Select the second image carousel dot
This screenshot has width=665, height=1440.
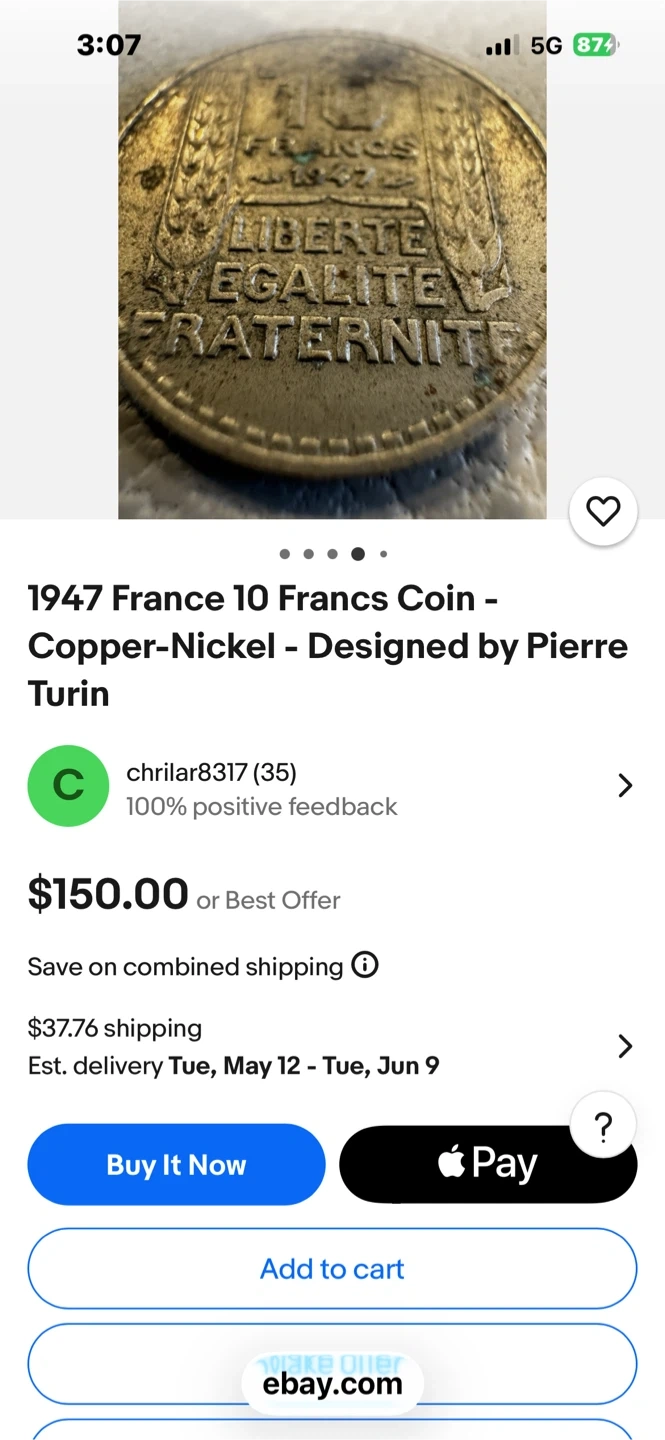pyautogui.click(x=309, y=554)
